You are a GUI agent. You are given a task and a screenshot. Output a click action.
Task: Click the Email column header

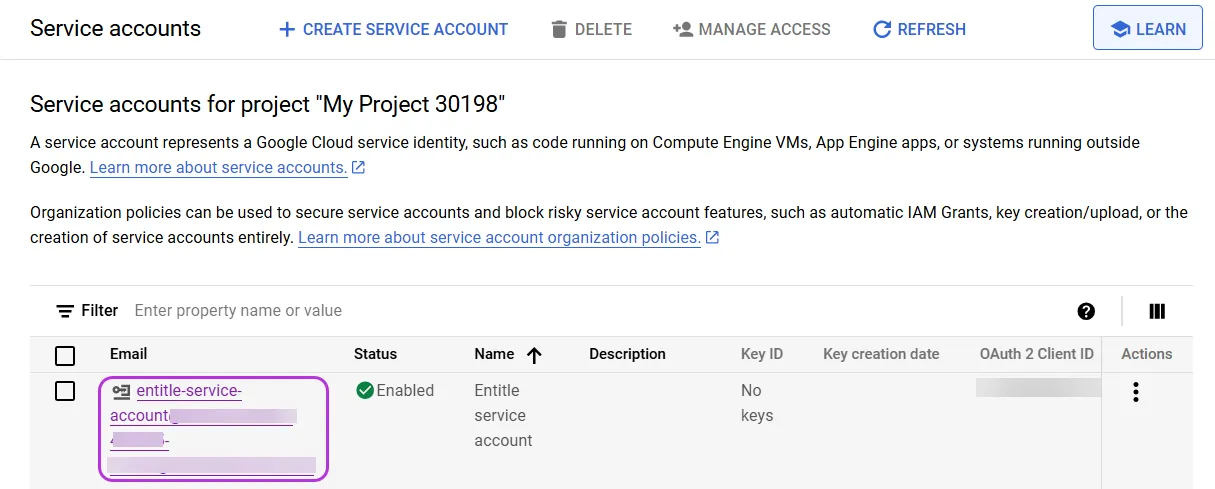(x=129, y=354)
